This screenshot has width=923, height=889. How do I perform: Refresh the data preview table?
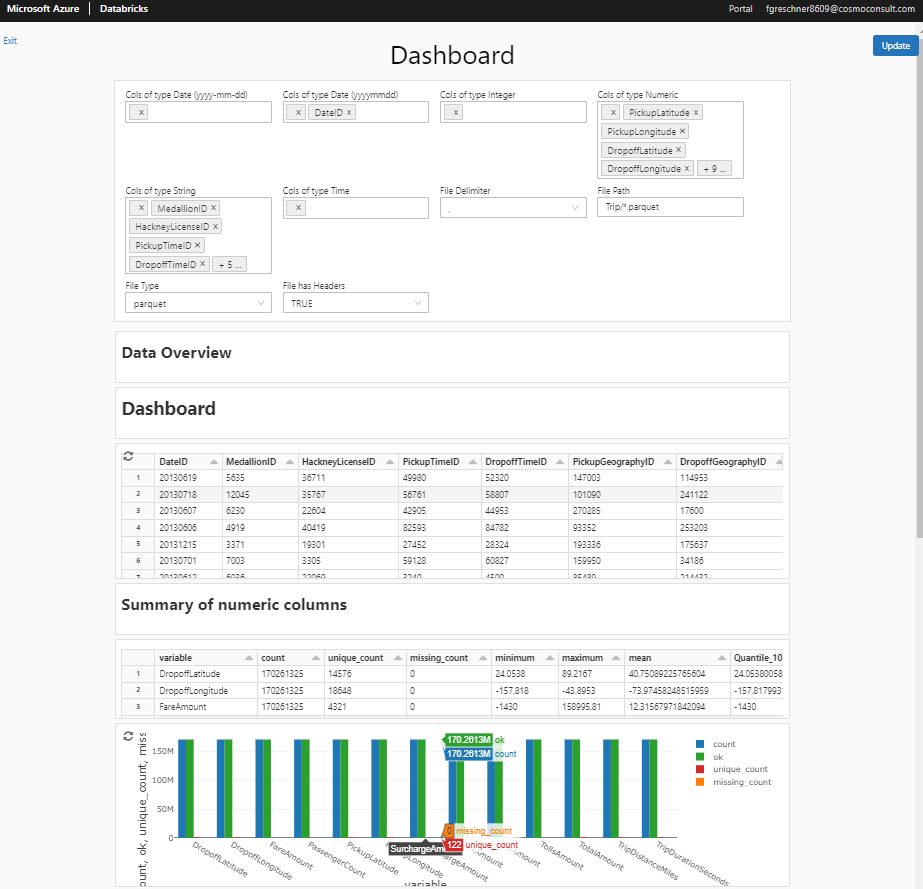(x=128, y=456)
